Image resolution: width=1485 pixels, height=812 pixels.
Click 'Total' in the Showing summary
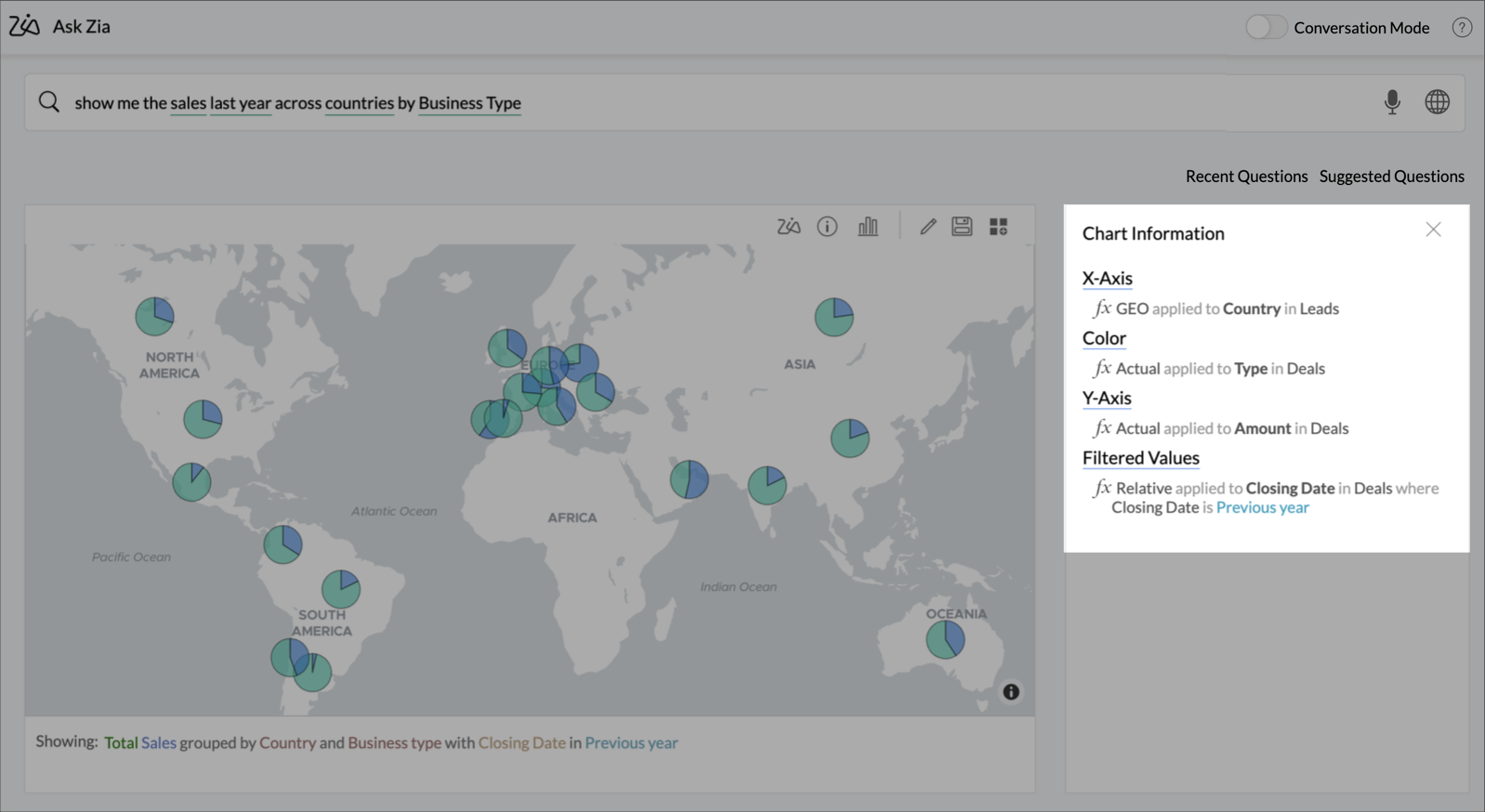121,742
